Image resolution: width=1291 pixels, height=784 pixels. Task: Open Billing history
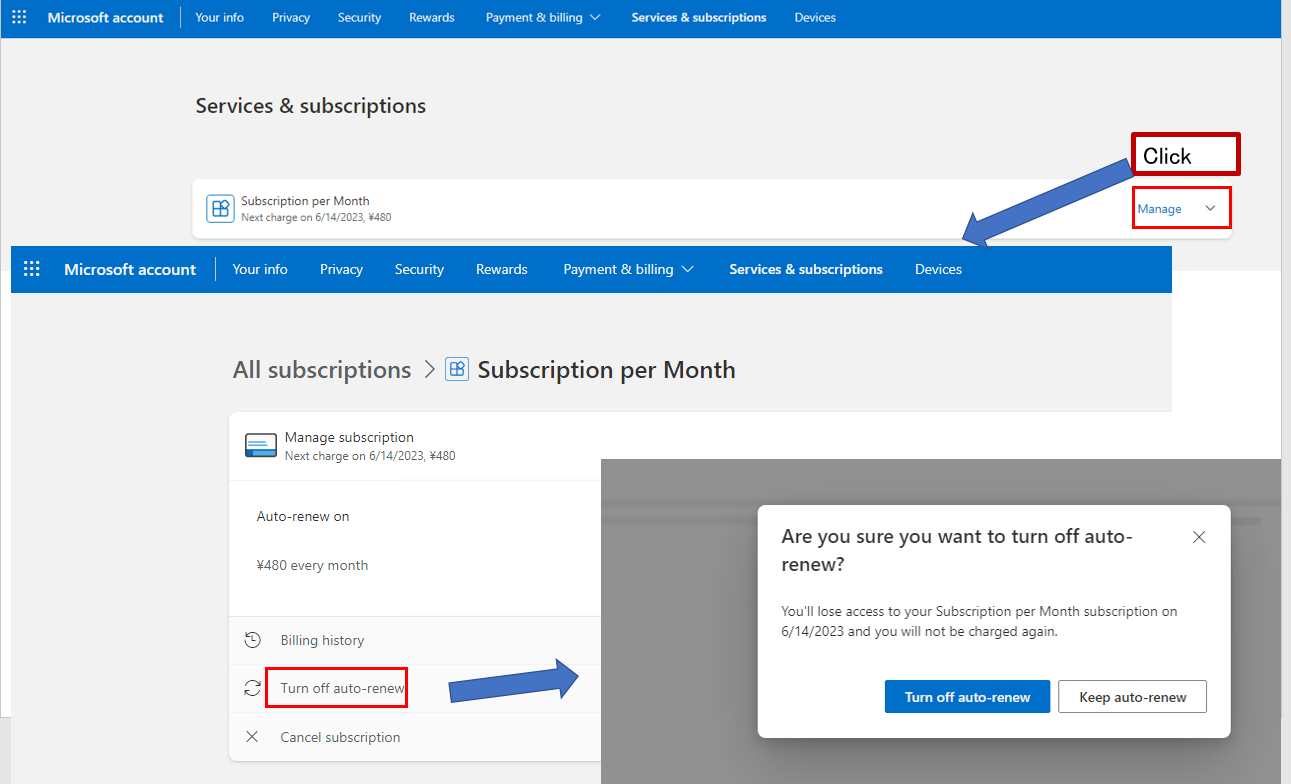pos(322,640)
